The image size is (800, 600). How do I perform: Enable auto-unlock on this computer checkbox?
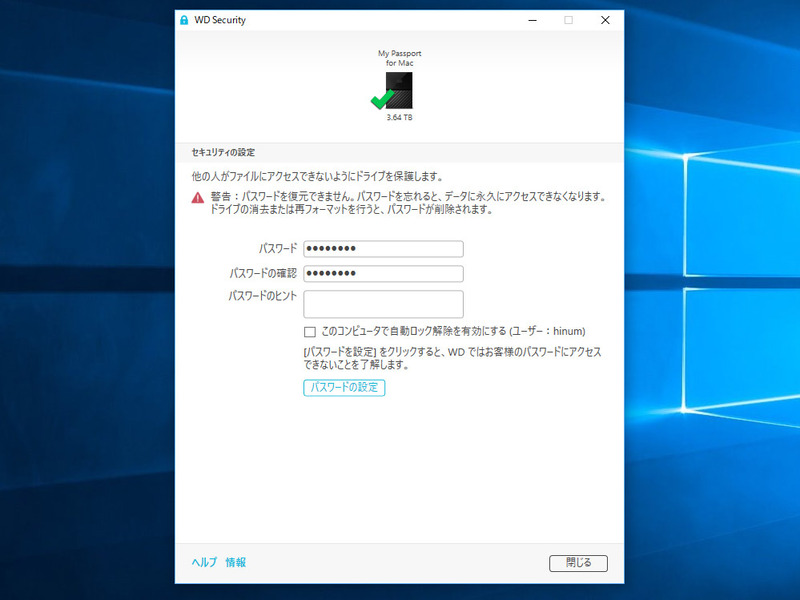(x=310, y=332)
